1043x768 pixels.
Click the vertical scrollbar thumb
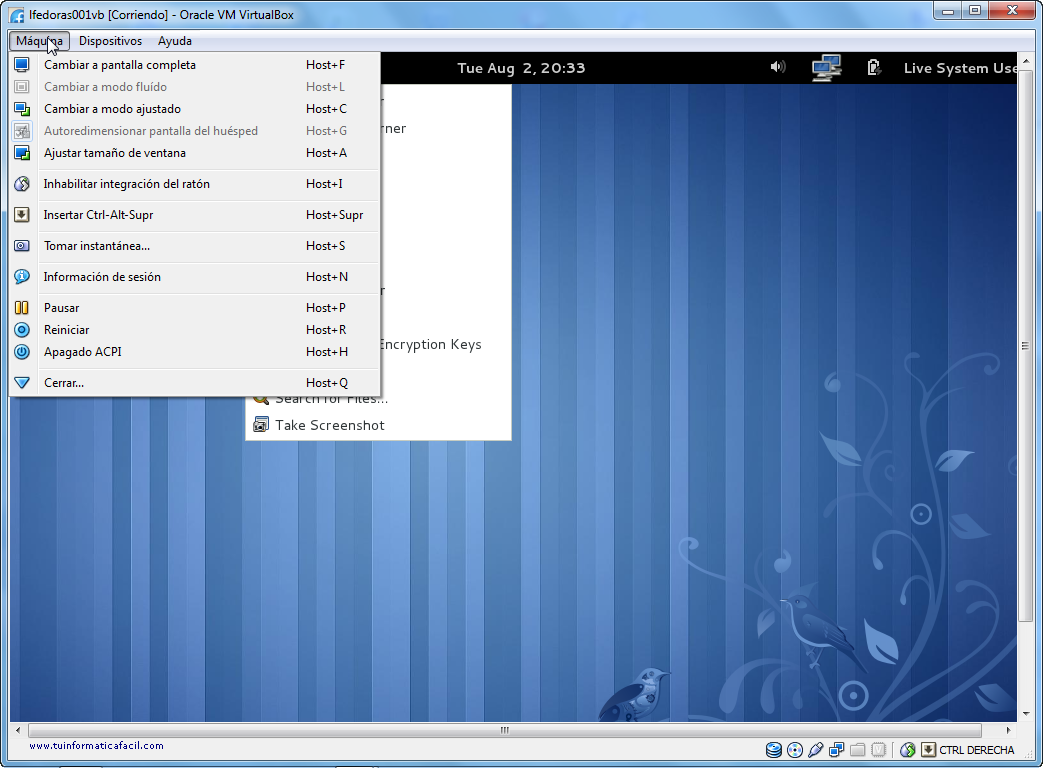click(1025, 346)
